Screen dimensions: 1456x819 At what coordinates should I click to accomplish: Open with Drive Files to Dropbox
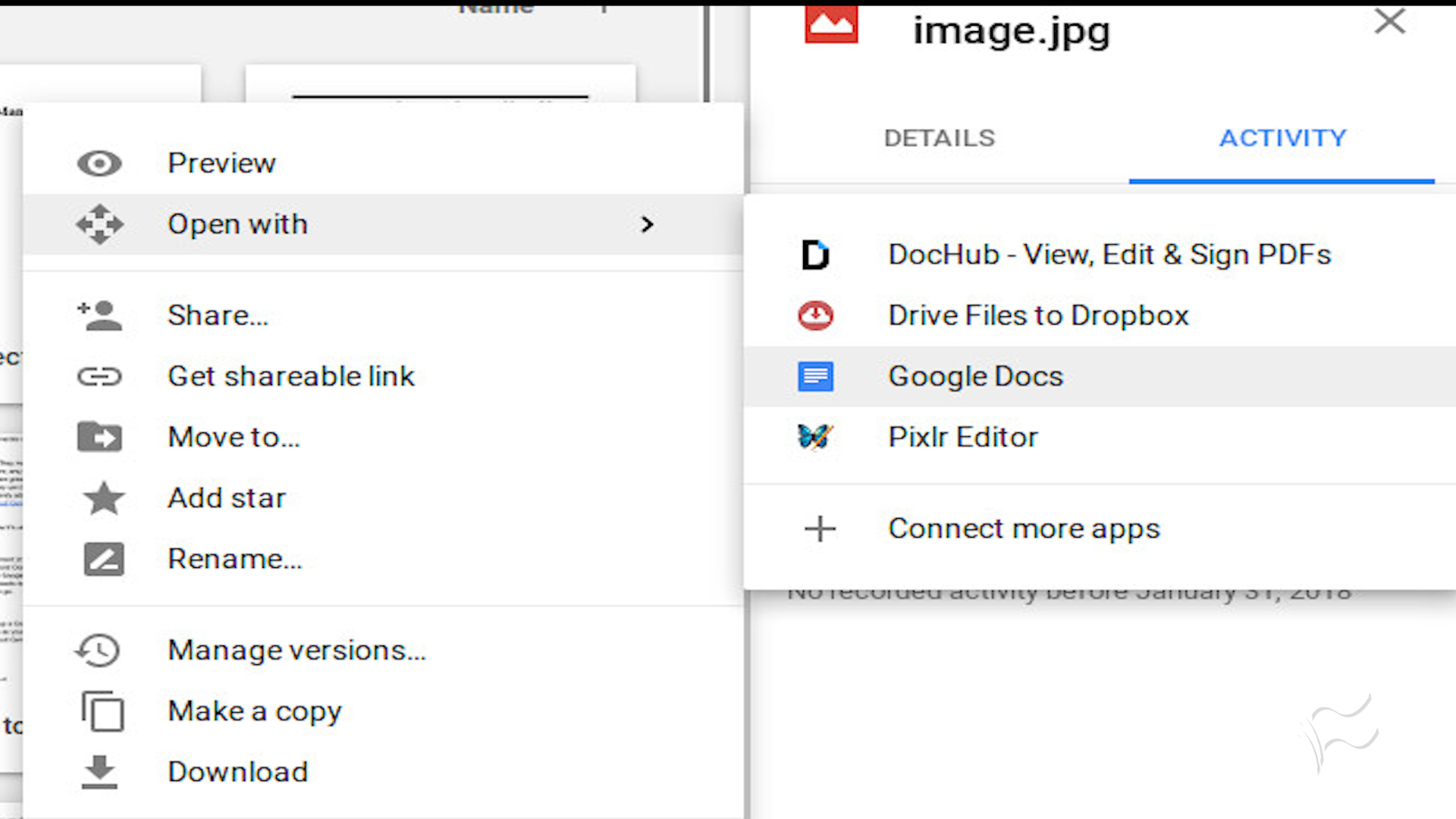1100,315
